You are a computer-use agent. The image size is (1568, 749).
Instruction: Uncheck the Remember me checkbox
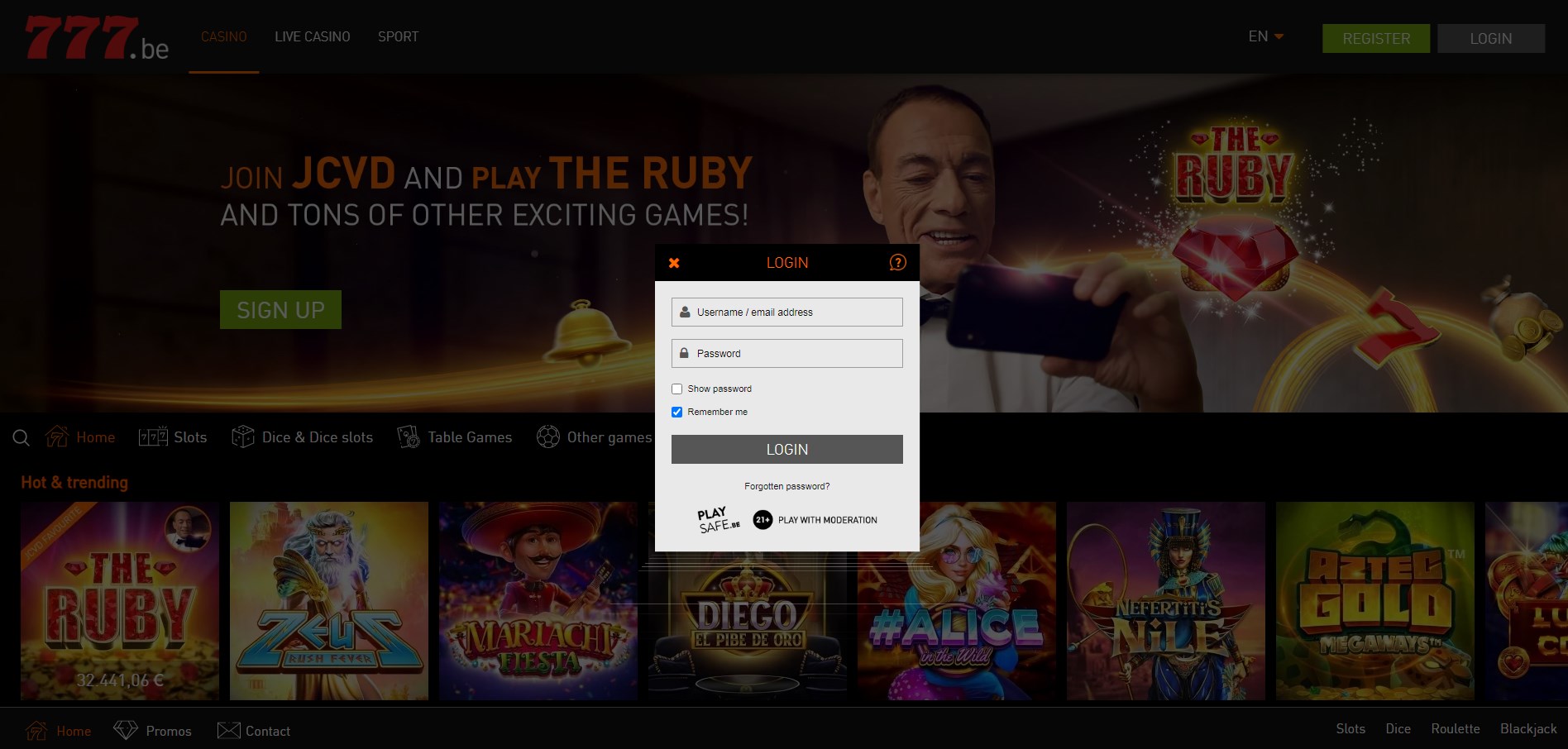[x=676, y=412]
